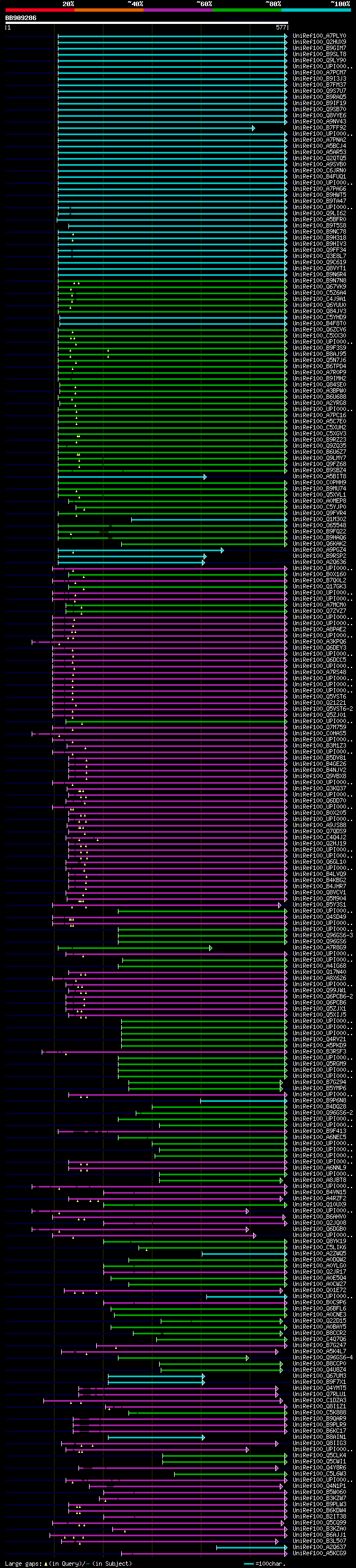Select the UniRef100_B9IF19 label

pyautogui.click(x=319, y=103)
